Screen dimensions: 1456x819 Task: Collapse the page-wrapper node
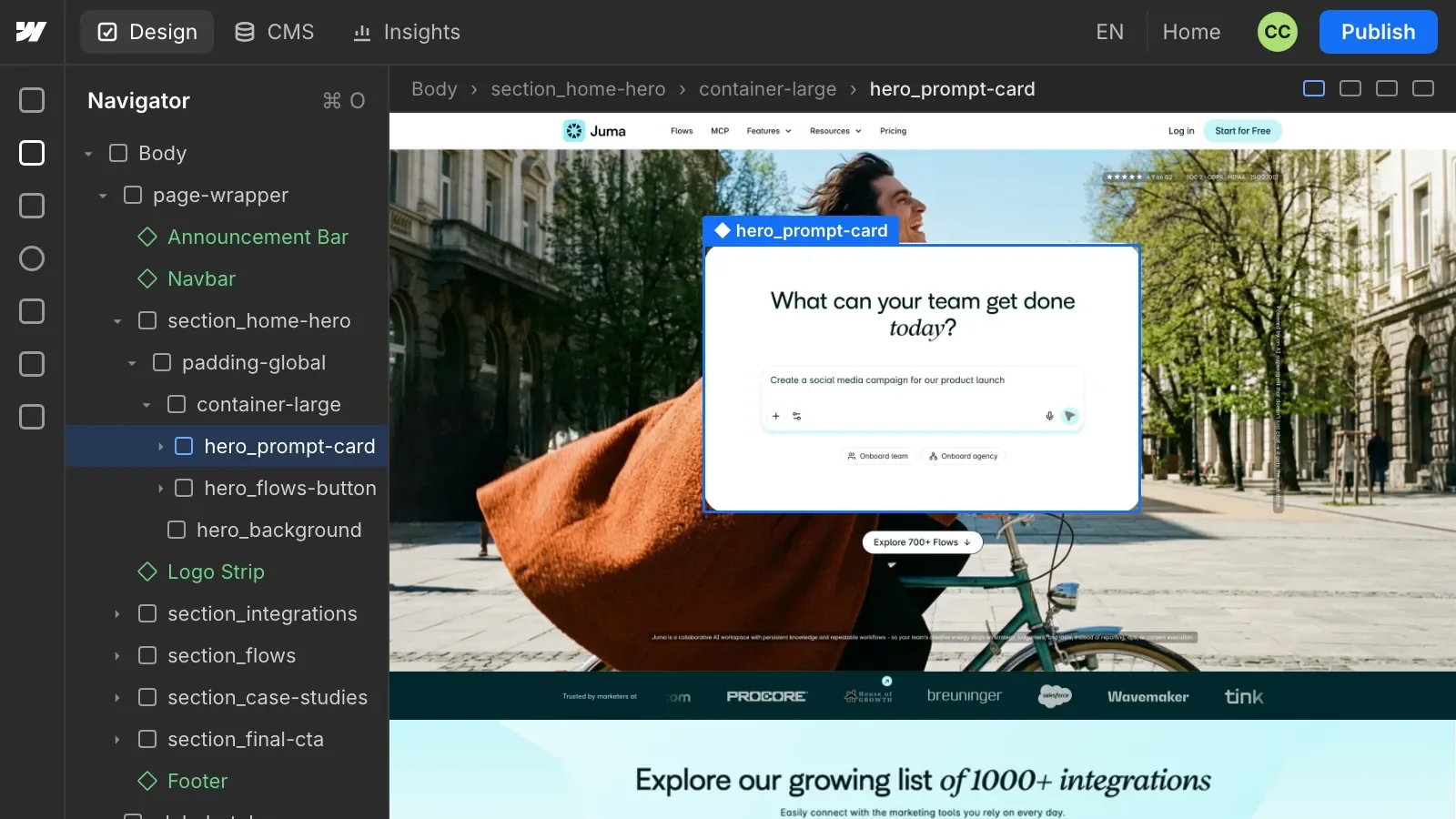103,196
